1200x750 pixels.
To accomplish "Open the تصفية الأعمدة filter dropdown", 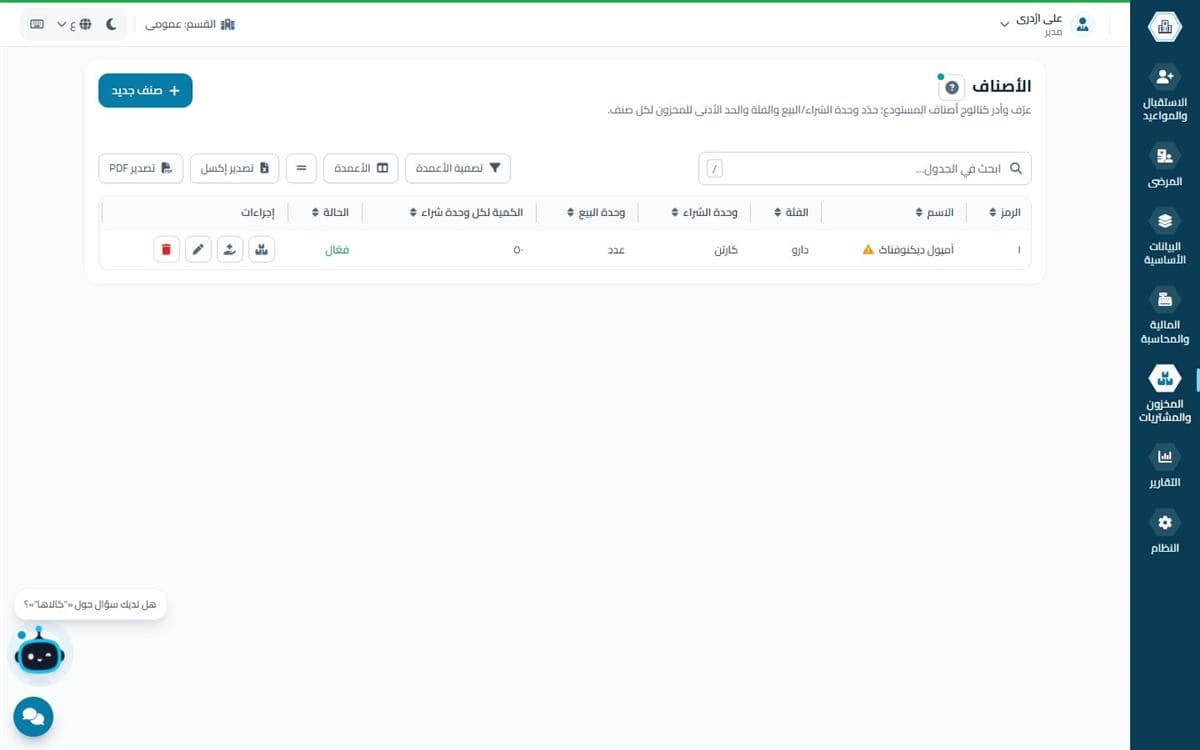I will (x=458, y=168).
